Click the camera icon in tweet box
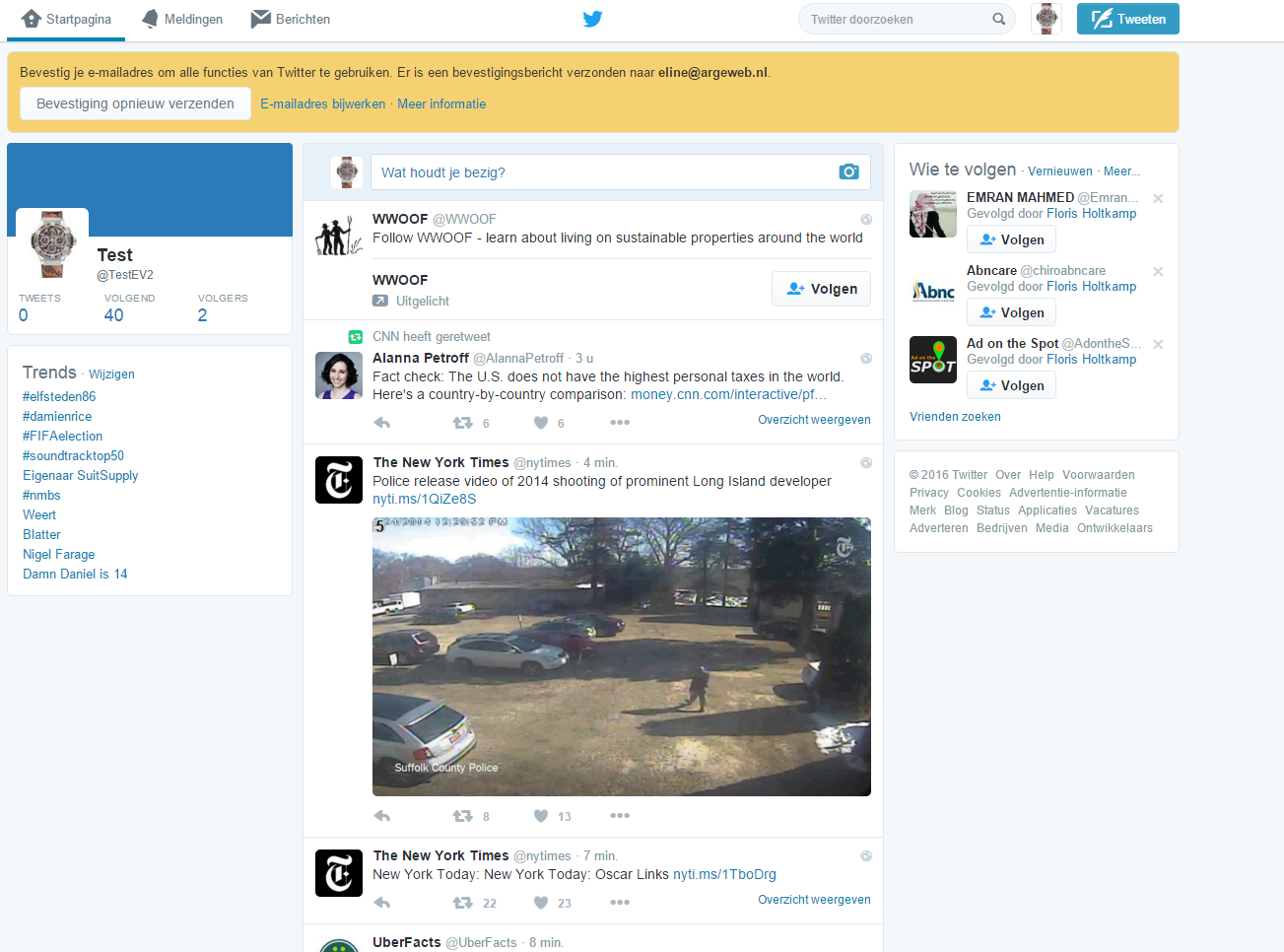 pyautogui.click(x=848, y=172)
